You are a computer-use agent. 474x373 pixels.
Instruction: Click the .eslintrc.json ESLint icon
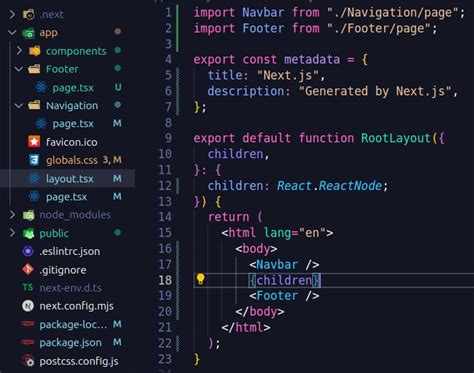coord(28,251)
